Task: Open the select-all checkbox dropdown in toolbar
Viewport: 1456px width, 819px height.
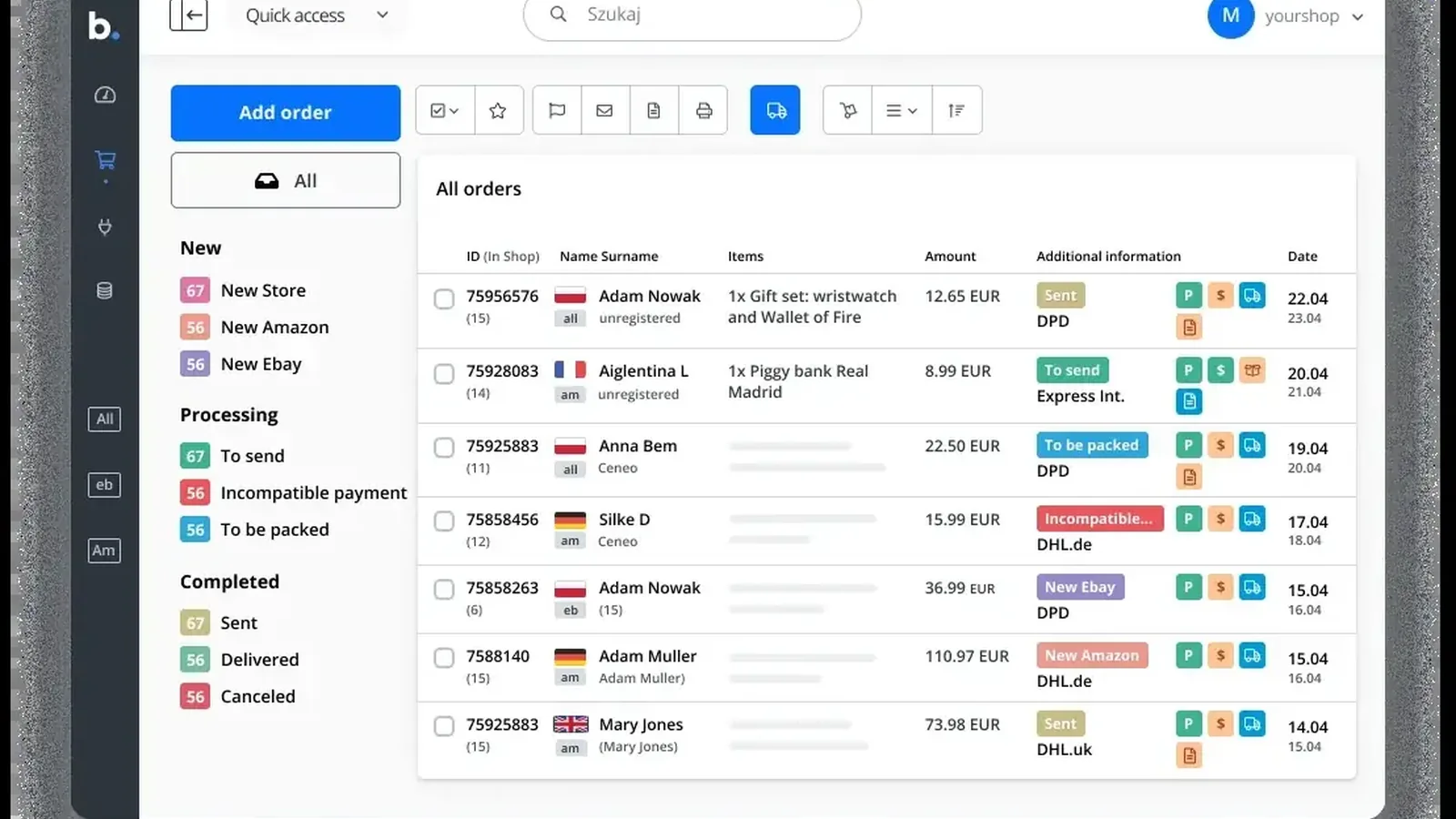Action: pos(445,110)
